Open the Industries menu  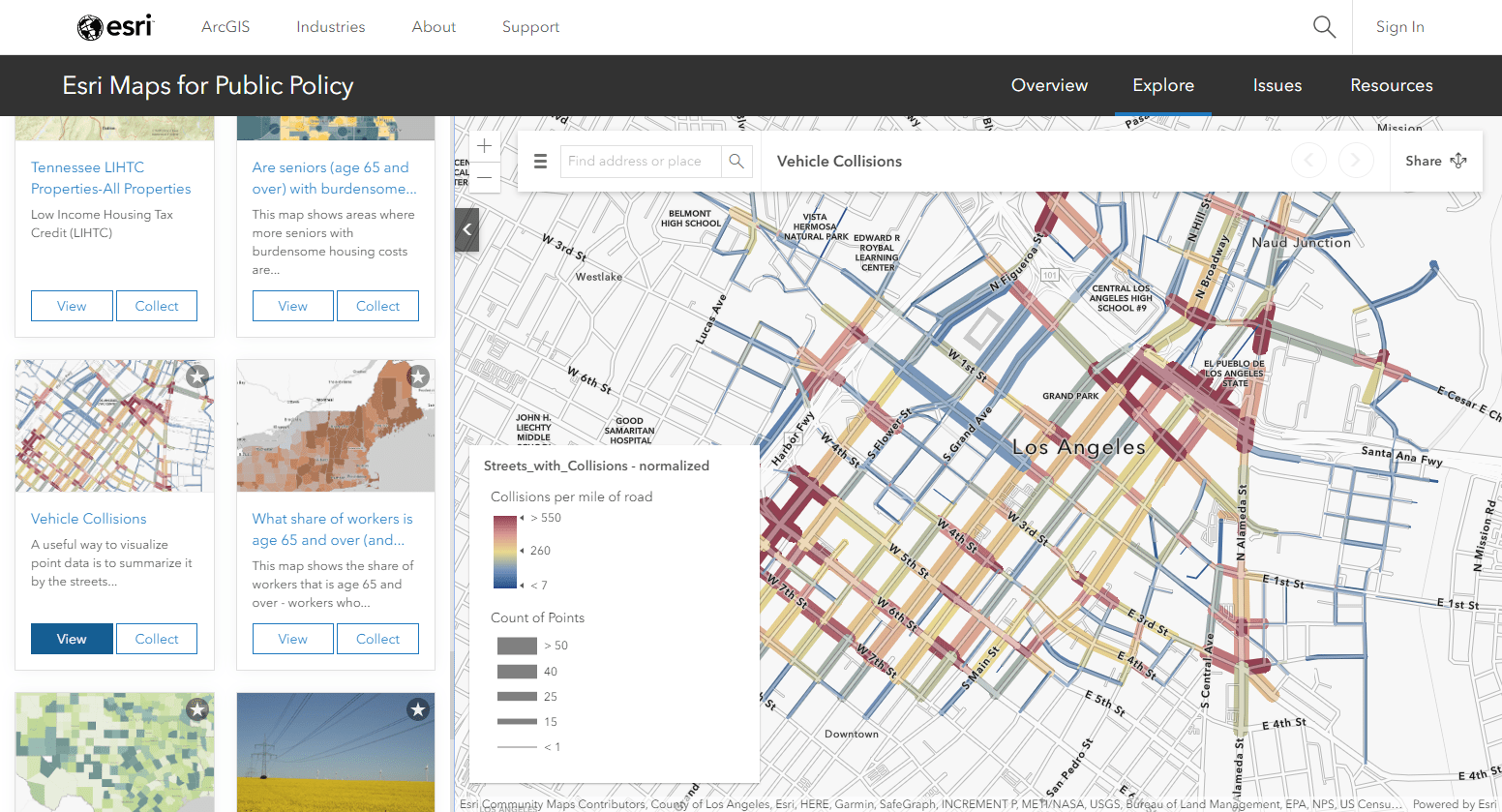[331, 27]
